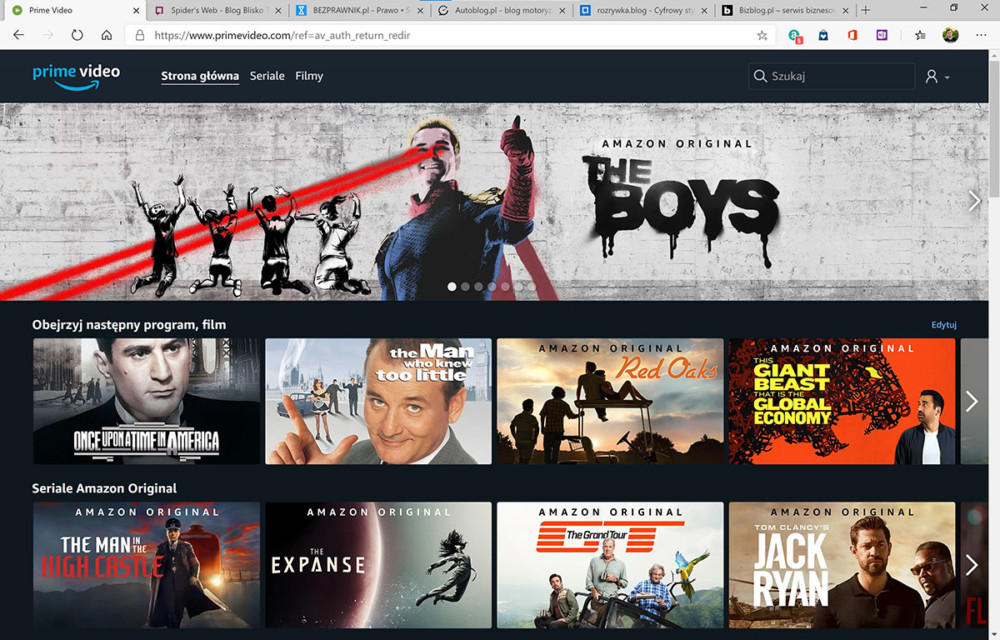Close the Bizblog.pl tab
Screen dimensions: 1000x640
pos(846,11)
